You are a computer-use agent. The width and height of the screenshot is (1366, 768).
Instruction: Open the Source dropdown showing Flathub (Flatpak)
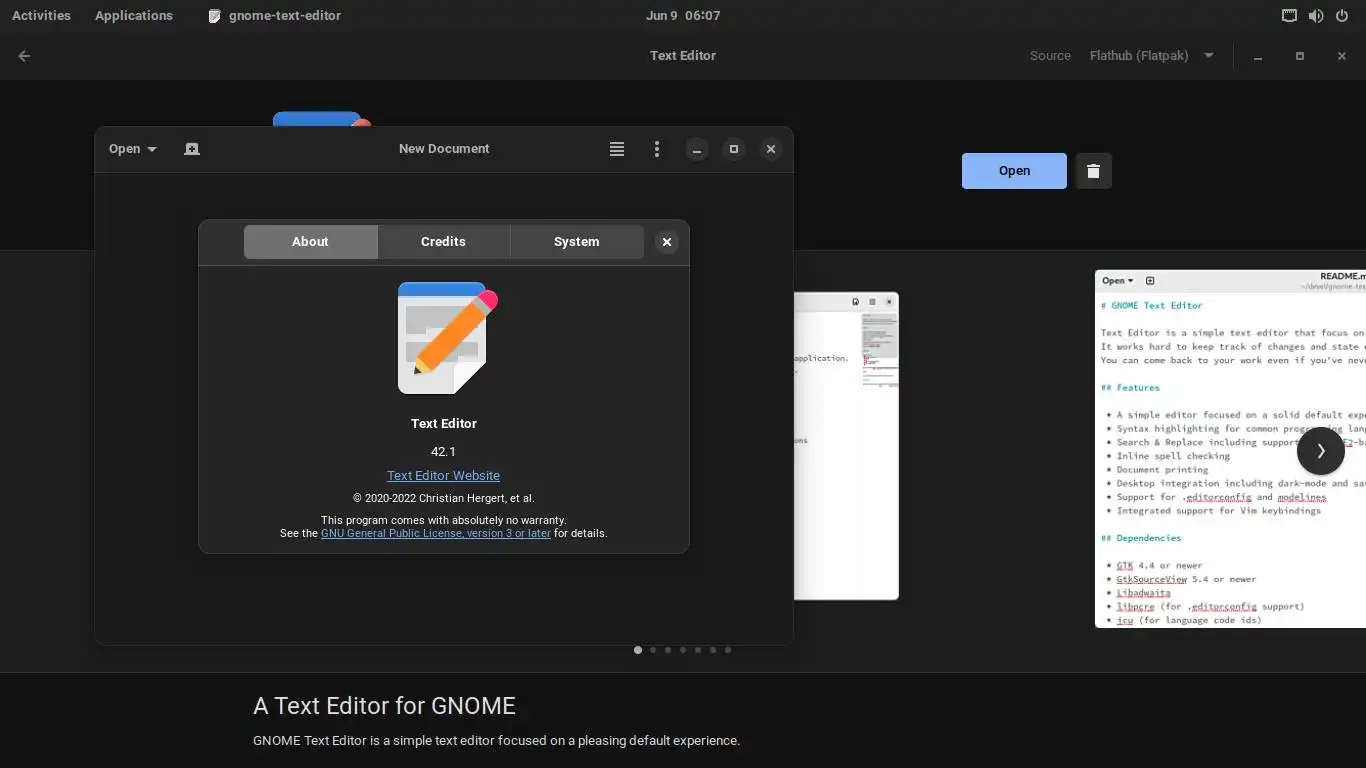pyautogui.click(x=1152, y=56)
